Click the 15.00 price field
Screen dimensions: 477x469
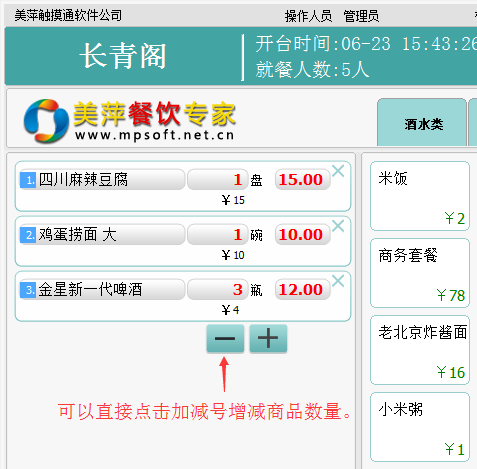[x=302, y=180]
